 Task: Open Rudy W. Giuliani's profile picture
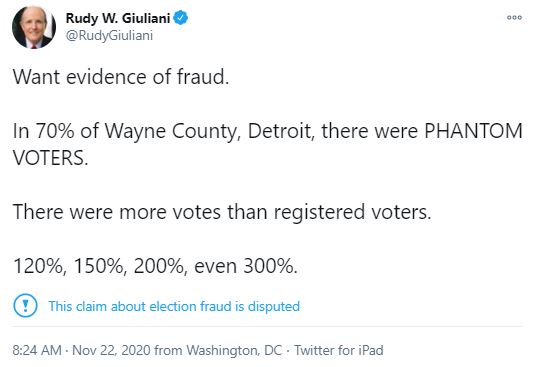33,27
